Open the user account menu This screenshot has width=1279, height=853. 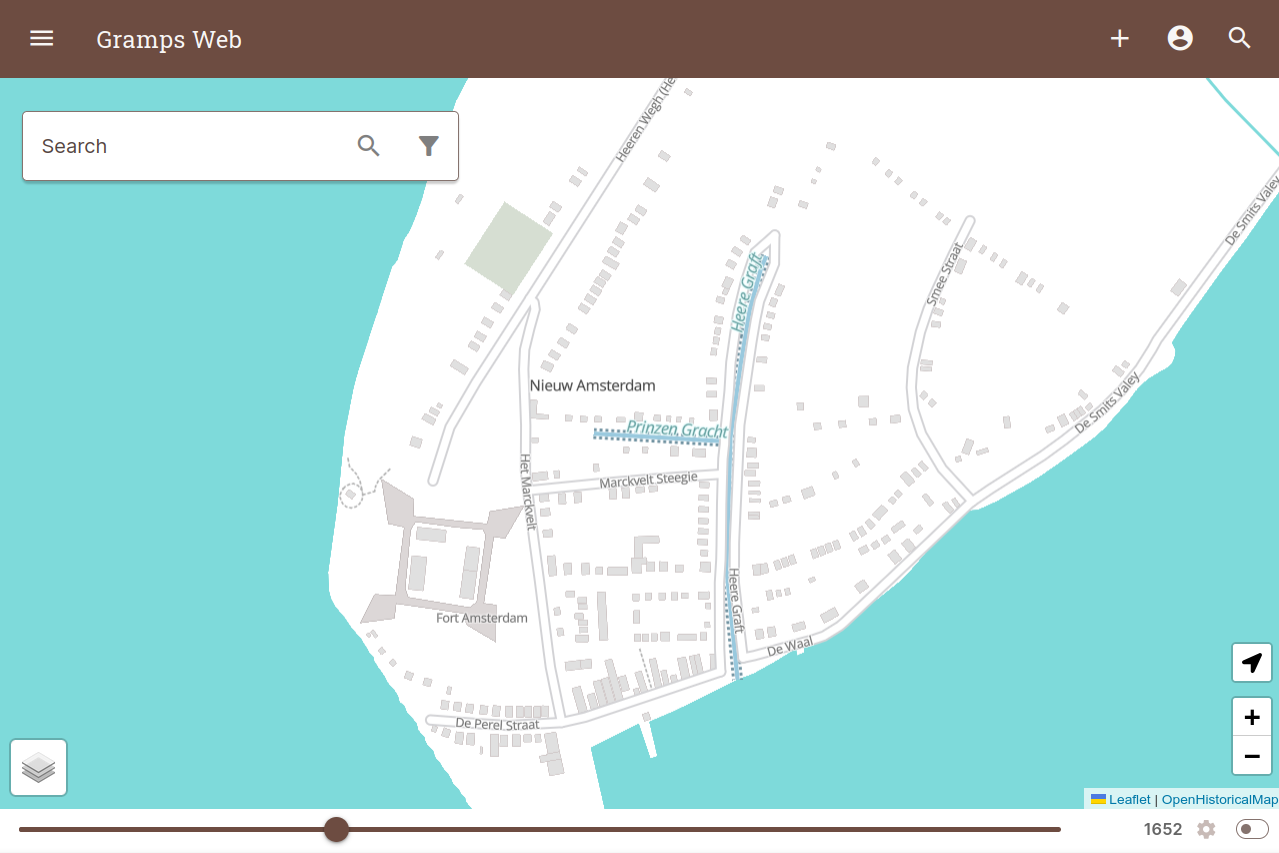(1180, 39)
